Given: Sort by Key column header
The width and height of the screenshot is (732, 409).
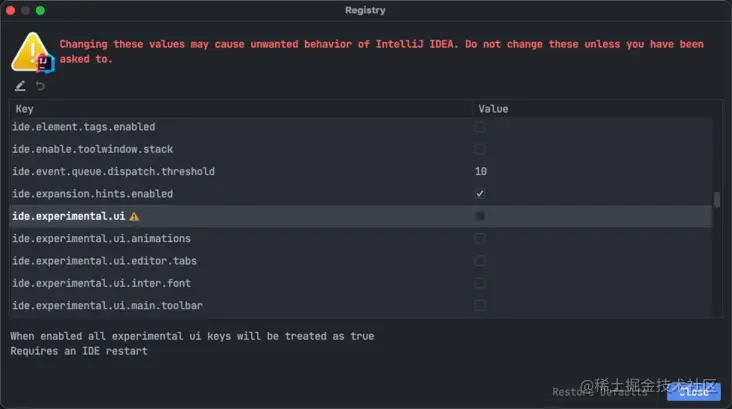Looking at the screenshot, I should click(240, 108).
